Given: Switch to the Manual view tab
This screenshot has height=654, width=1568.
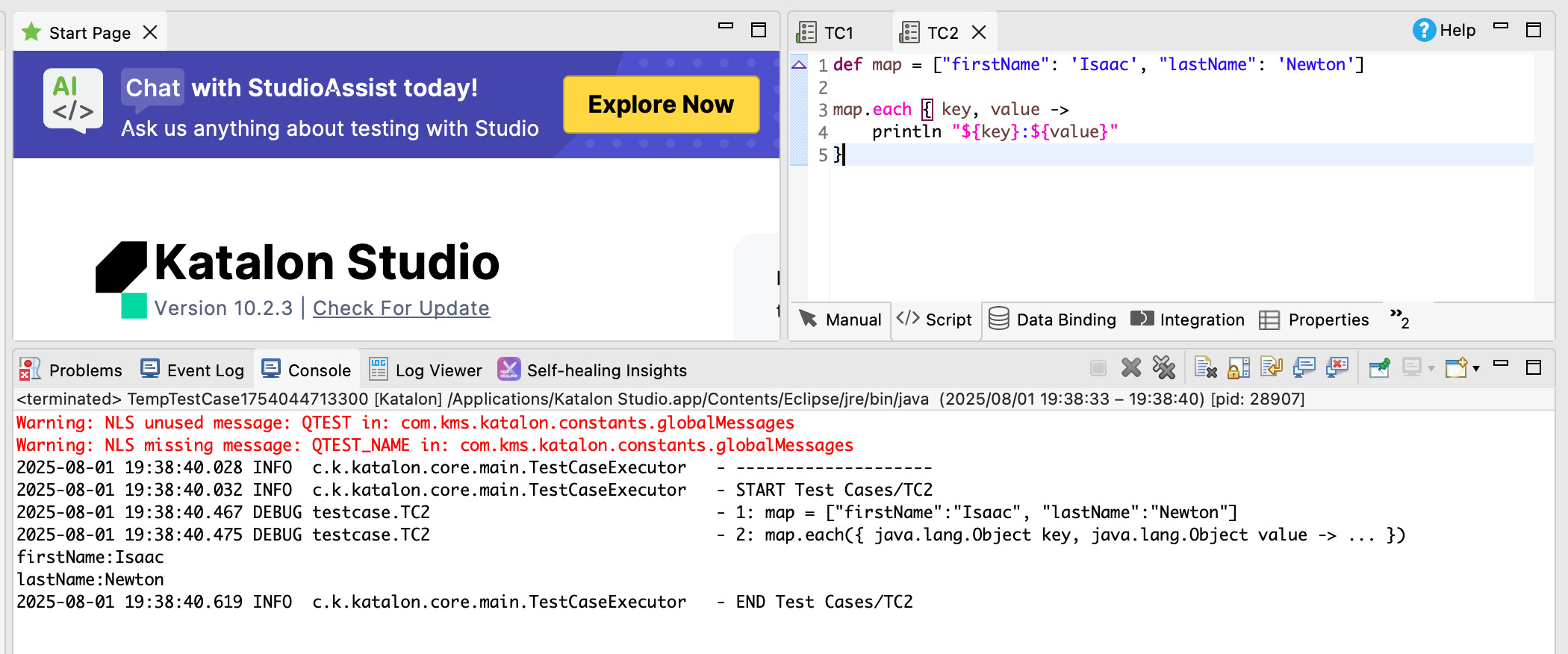Looking at the screenshot, I should click(840, 320).
